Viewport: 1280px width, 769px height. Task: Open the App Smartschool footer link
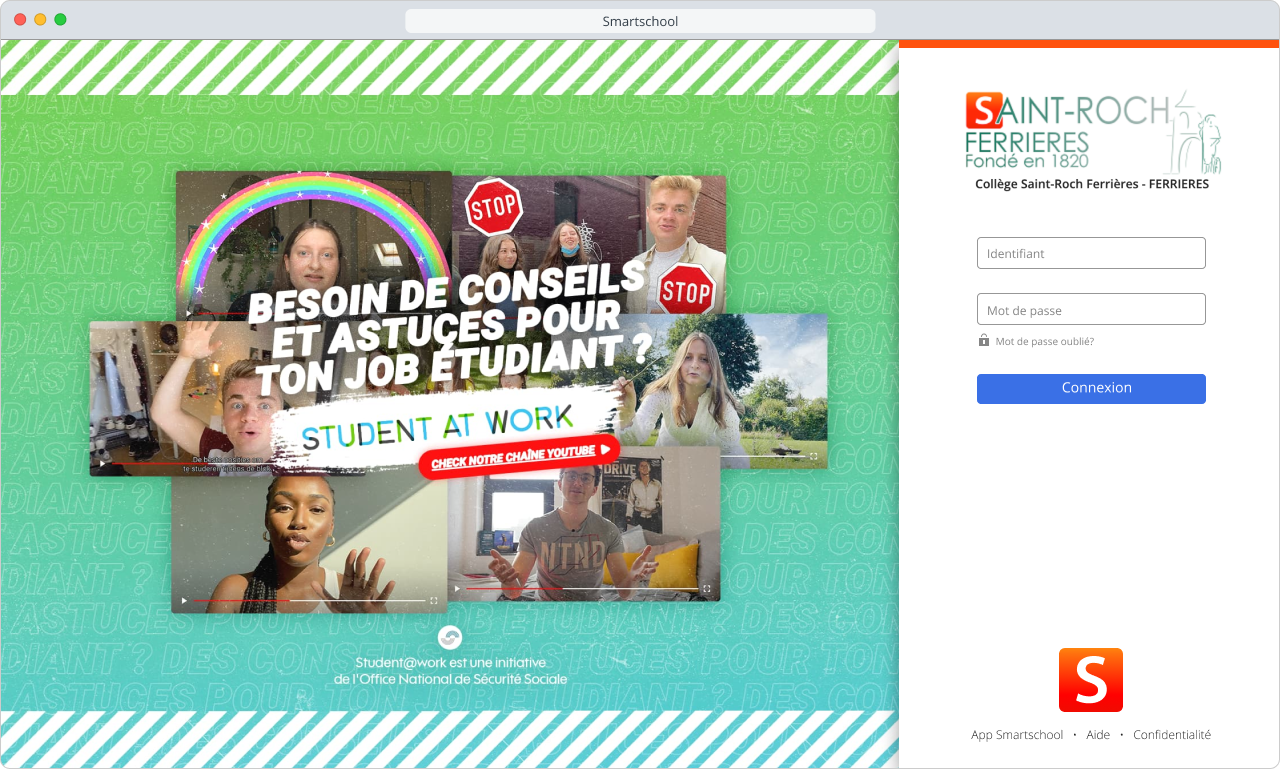(x=1017, y=735)
